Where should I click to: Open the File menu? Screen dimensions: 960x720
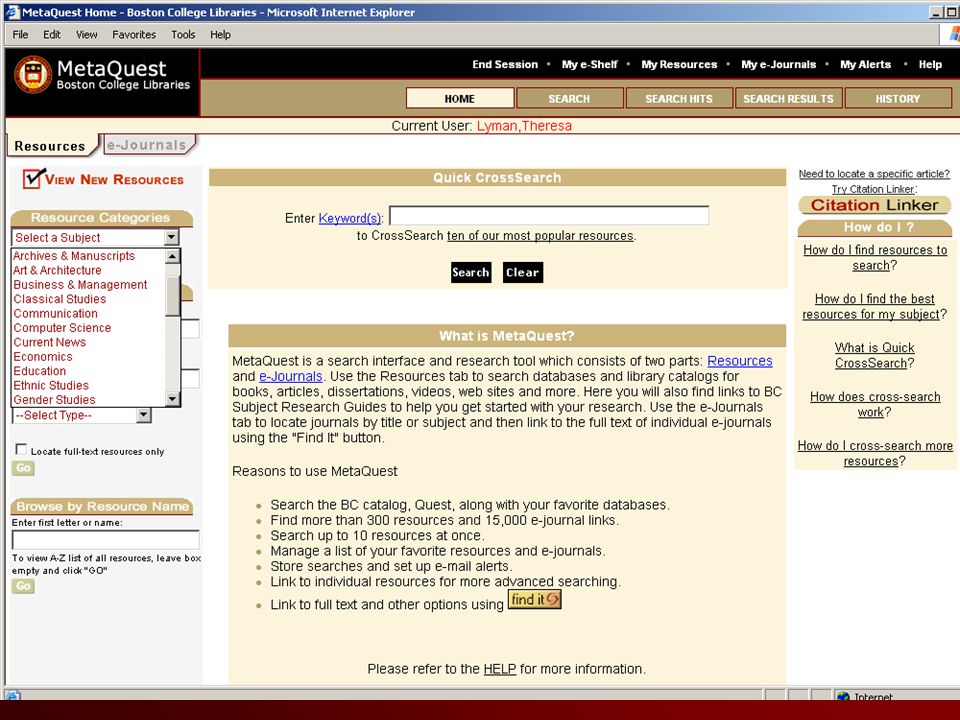point(20,34)
